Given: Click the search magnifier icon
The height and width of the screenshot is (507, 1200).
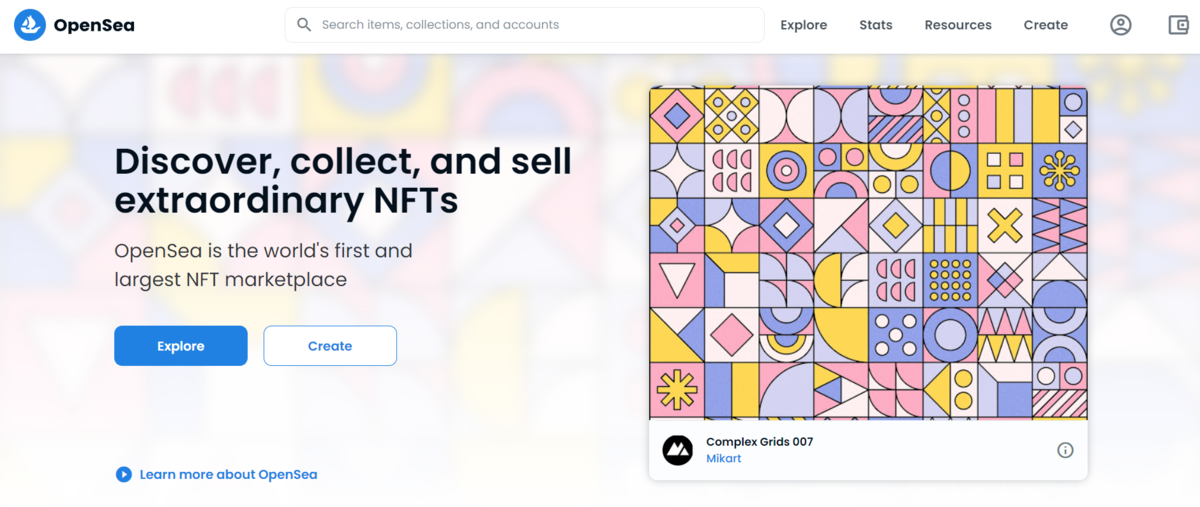Looking at the screenshot, I should (304, 25).
